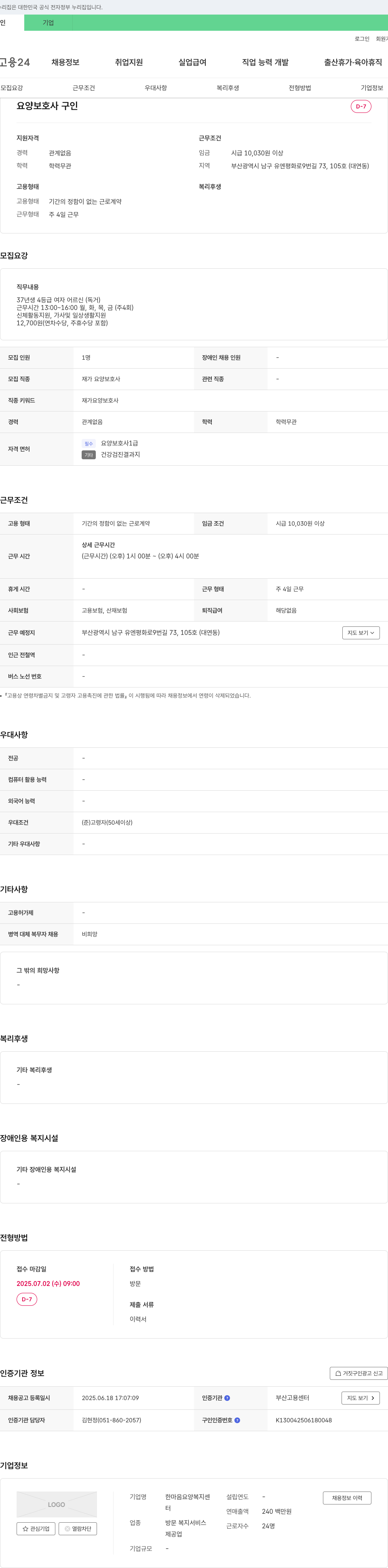This screenshot has height=1568, width=388.
Task: Click the 열람차단 block button
Action: coord(78,1528)
